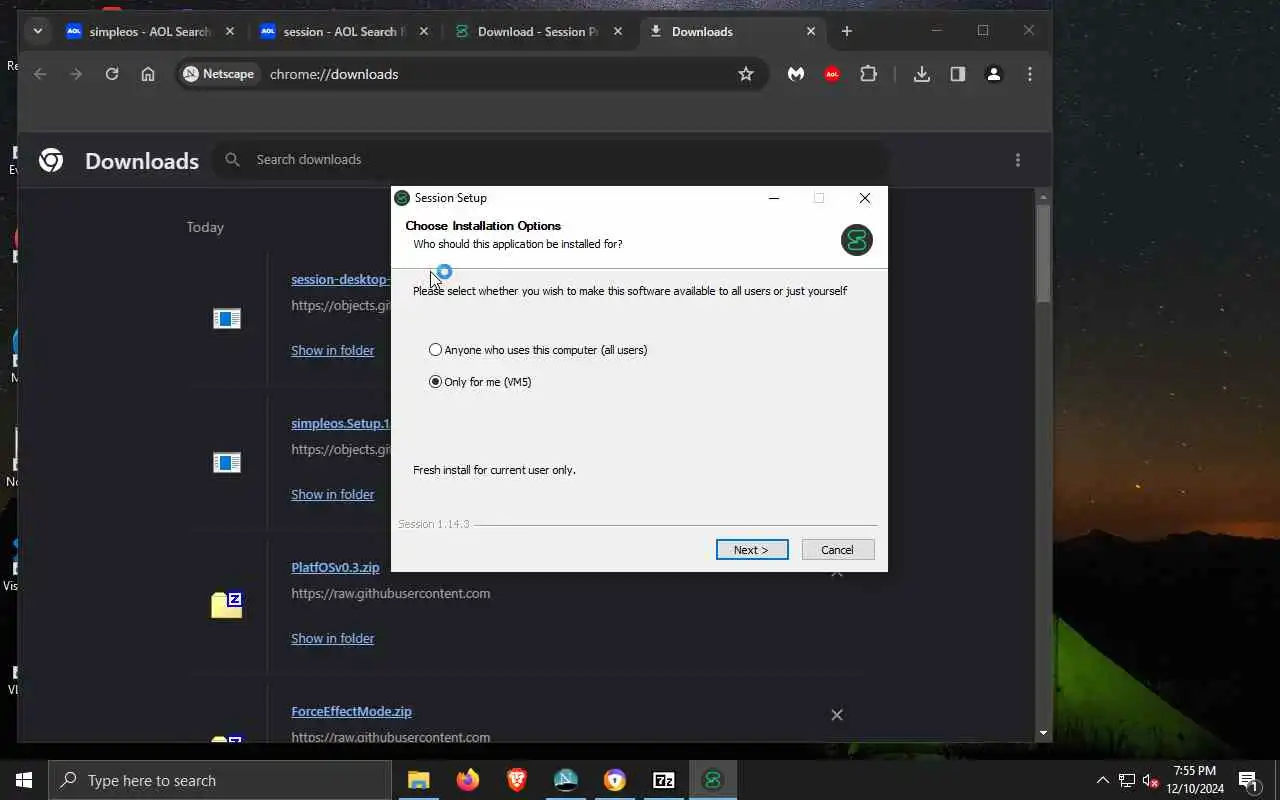Reload the downloads page
The width and height of the screenshot is (1280, 800).
coord(112,74)
